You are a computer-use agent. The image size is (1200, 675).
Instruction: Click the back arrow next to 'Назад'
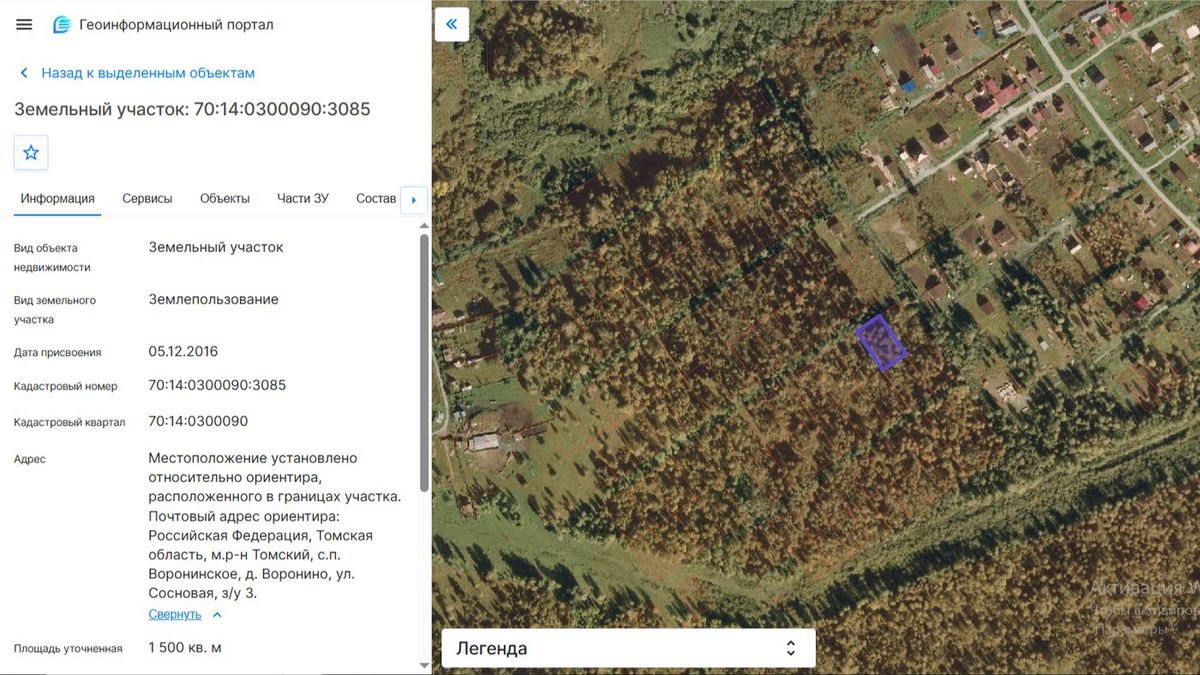(x=24, y=73)
